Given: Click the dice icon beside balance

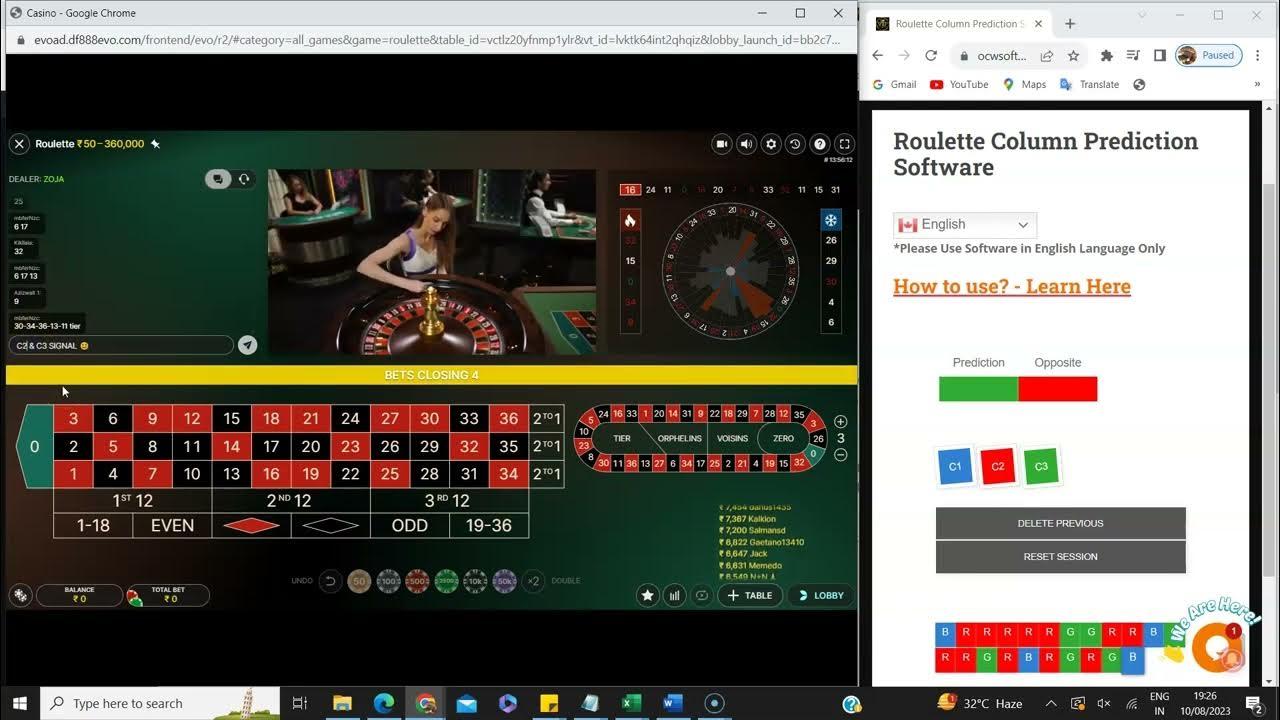Looking at the screenshot, I should click(x=20, y=595).
